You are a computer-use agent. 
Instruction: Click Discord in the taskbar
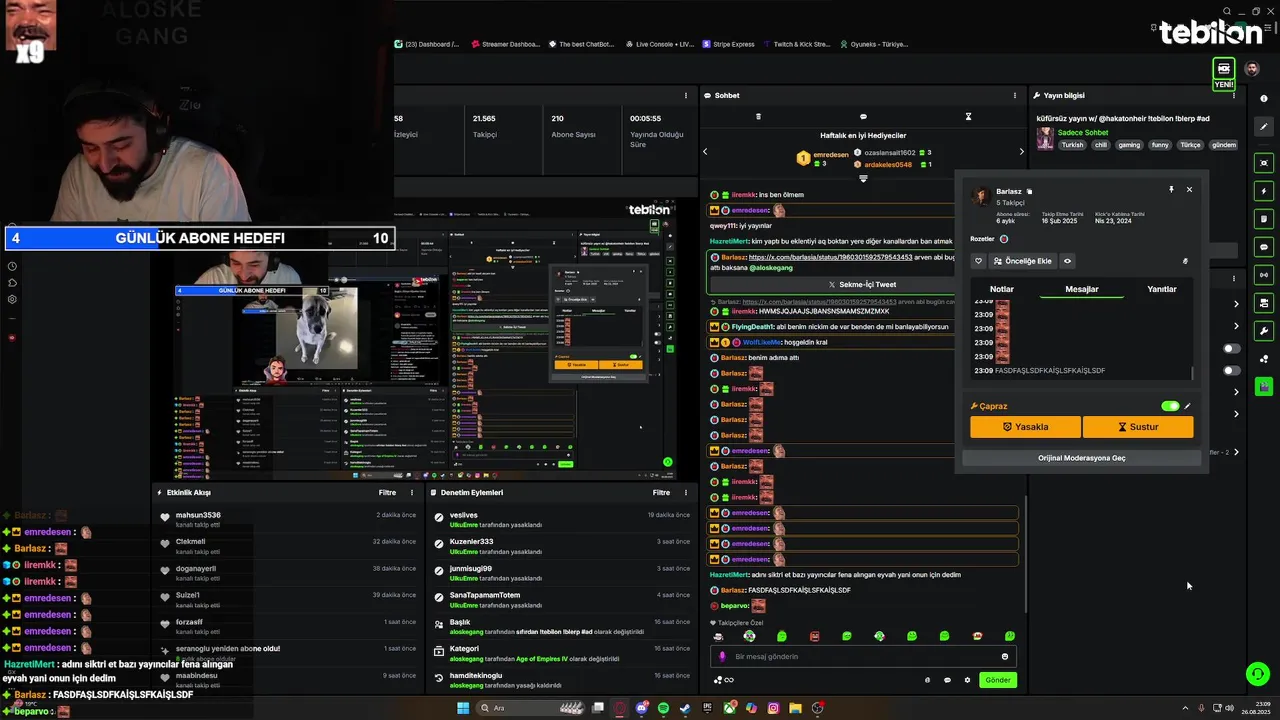[x=641, y=708]
